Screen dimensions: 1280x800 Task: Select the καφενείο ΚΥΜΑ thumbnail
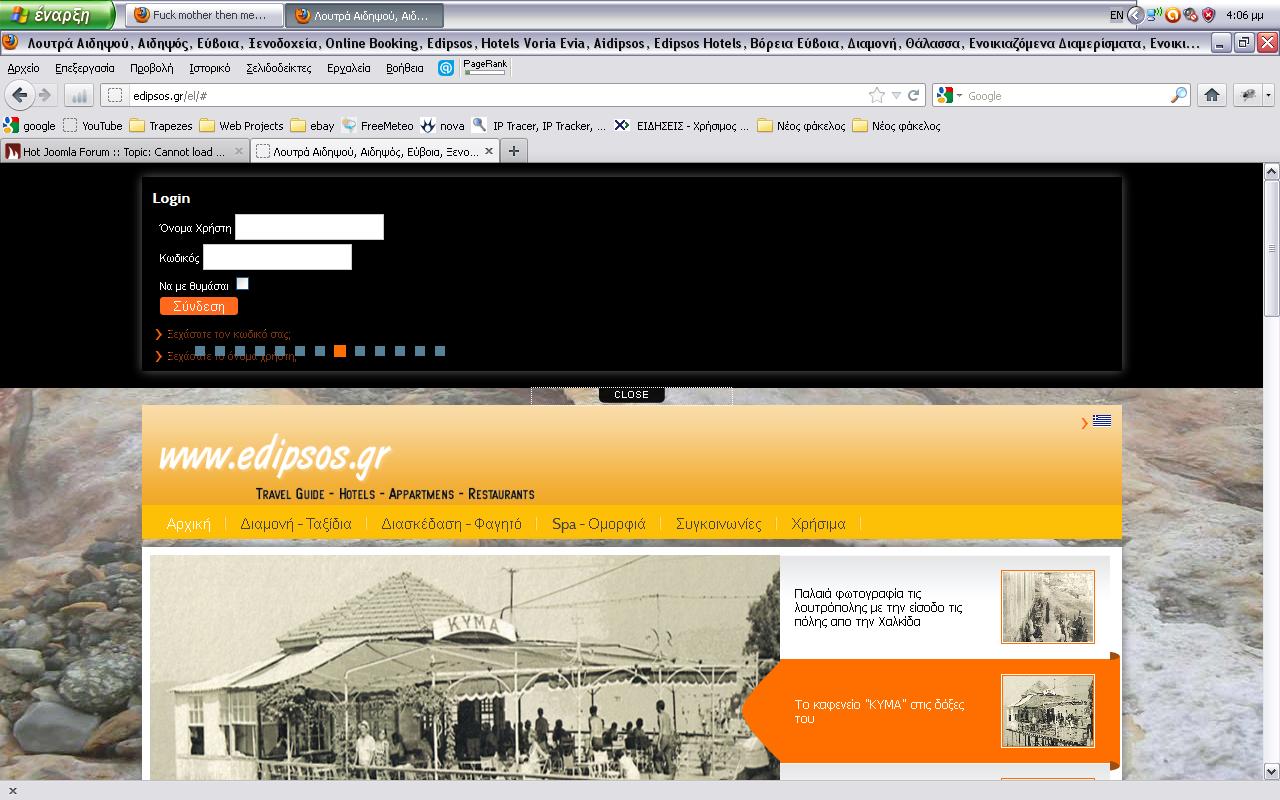(1047, 711)
